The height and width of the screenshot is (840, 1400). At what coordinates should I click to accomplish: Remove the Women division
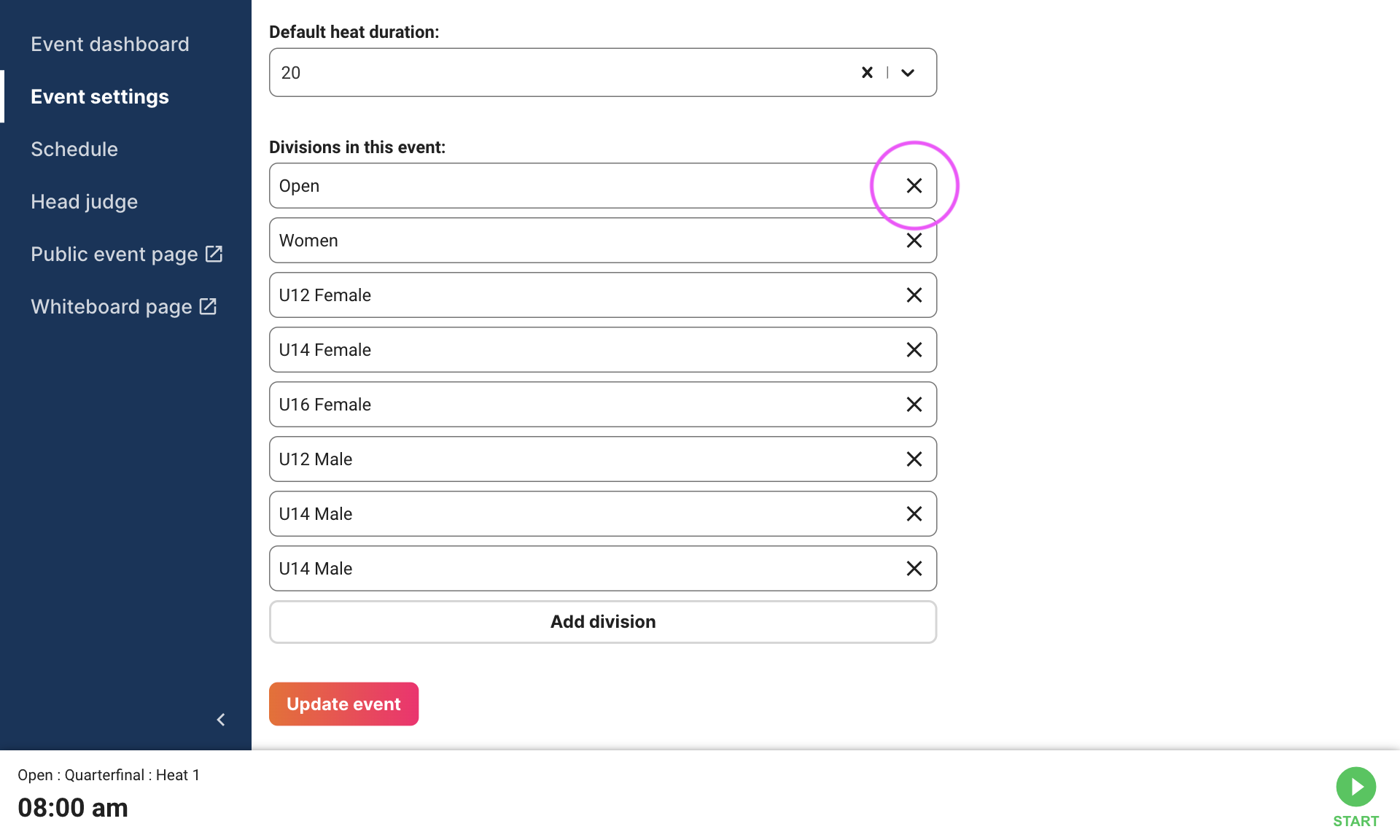click(914, 241)
